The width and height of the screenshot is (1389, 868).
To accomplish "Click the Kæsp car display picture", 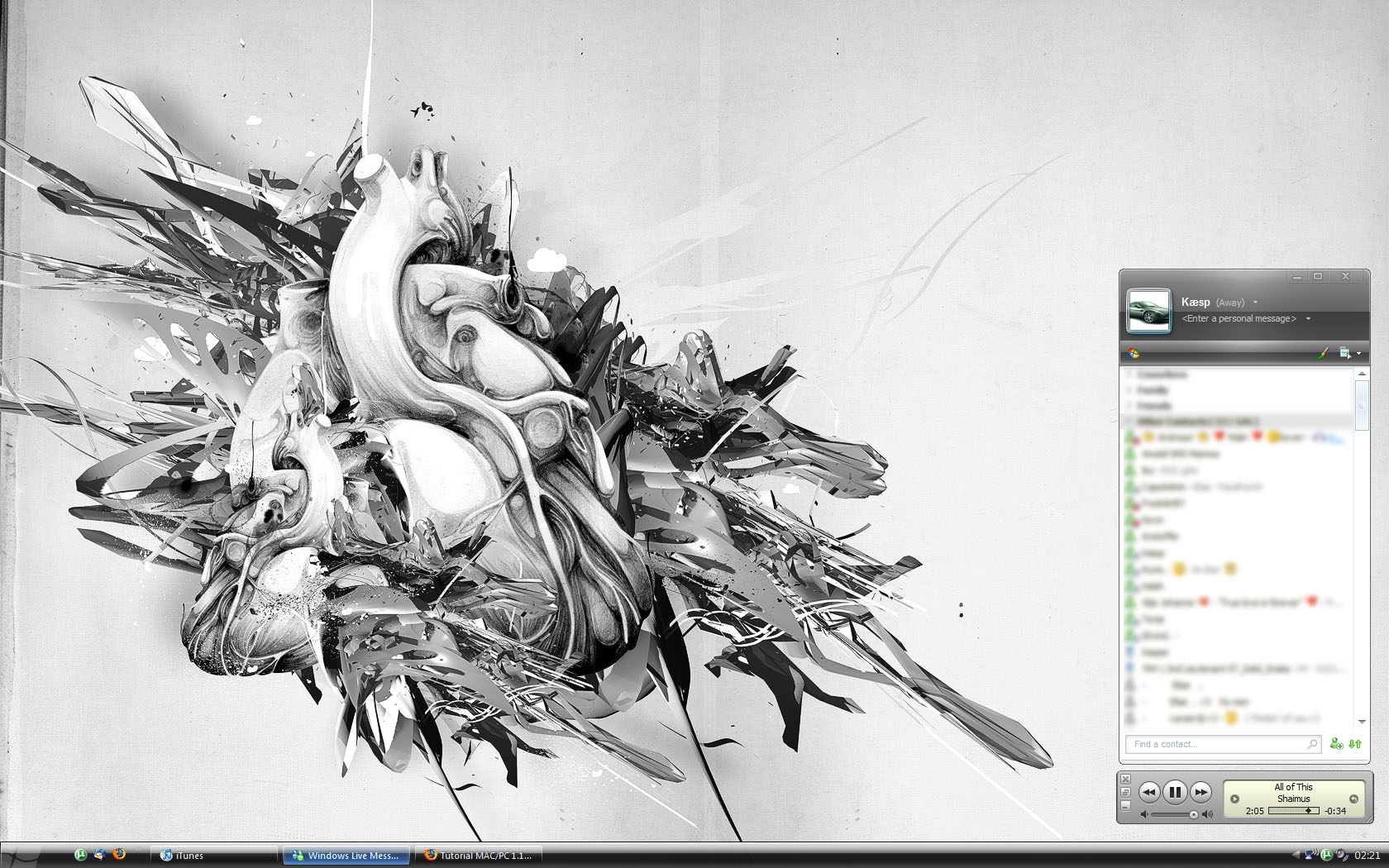I will [1149, 310].
